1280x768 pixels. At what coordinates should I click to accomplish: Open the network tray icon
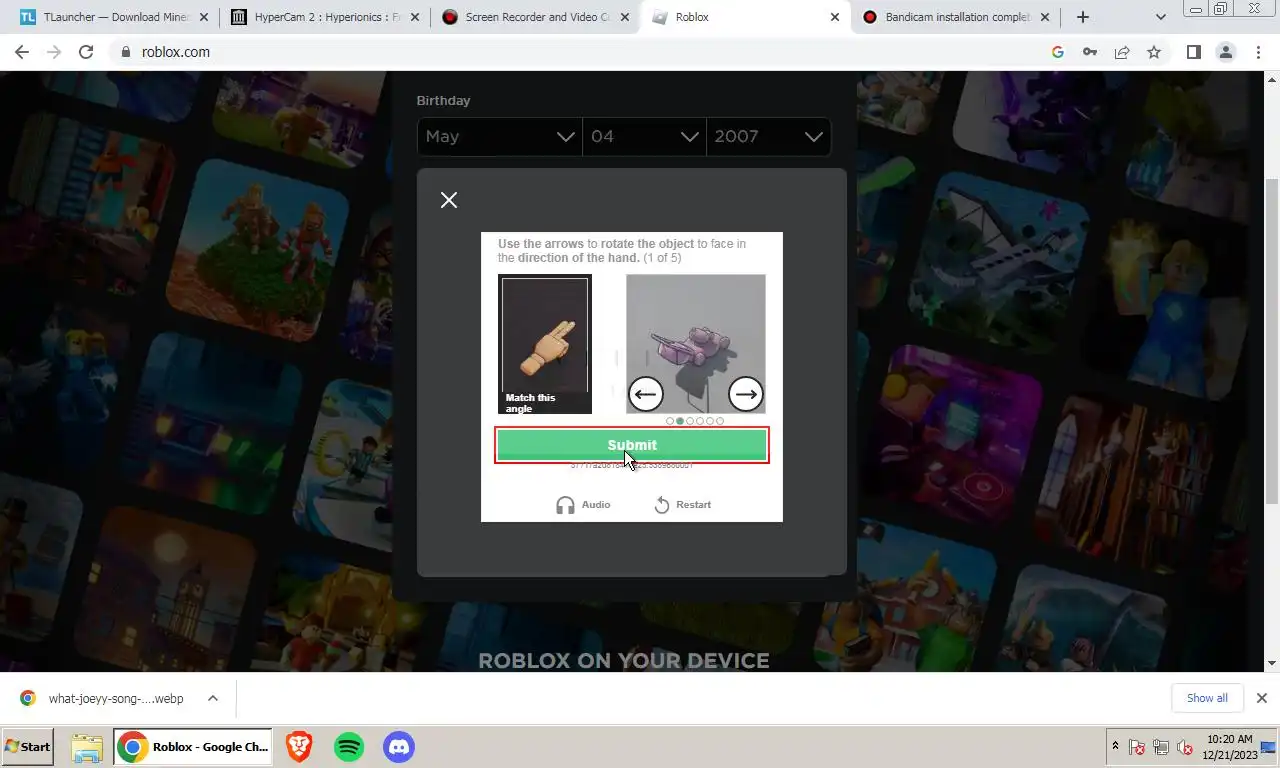tap(1161, 747)
